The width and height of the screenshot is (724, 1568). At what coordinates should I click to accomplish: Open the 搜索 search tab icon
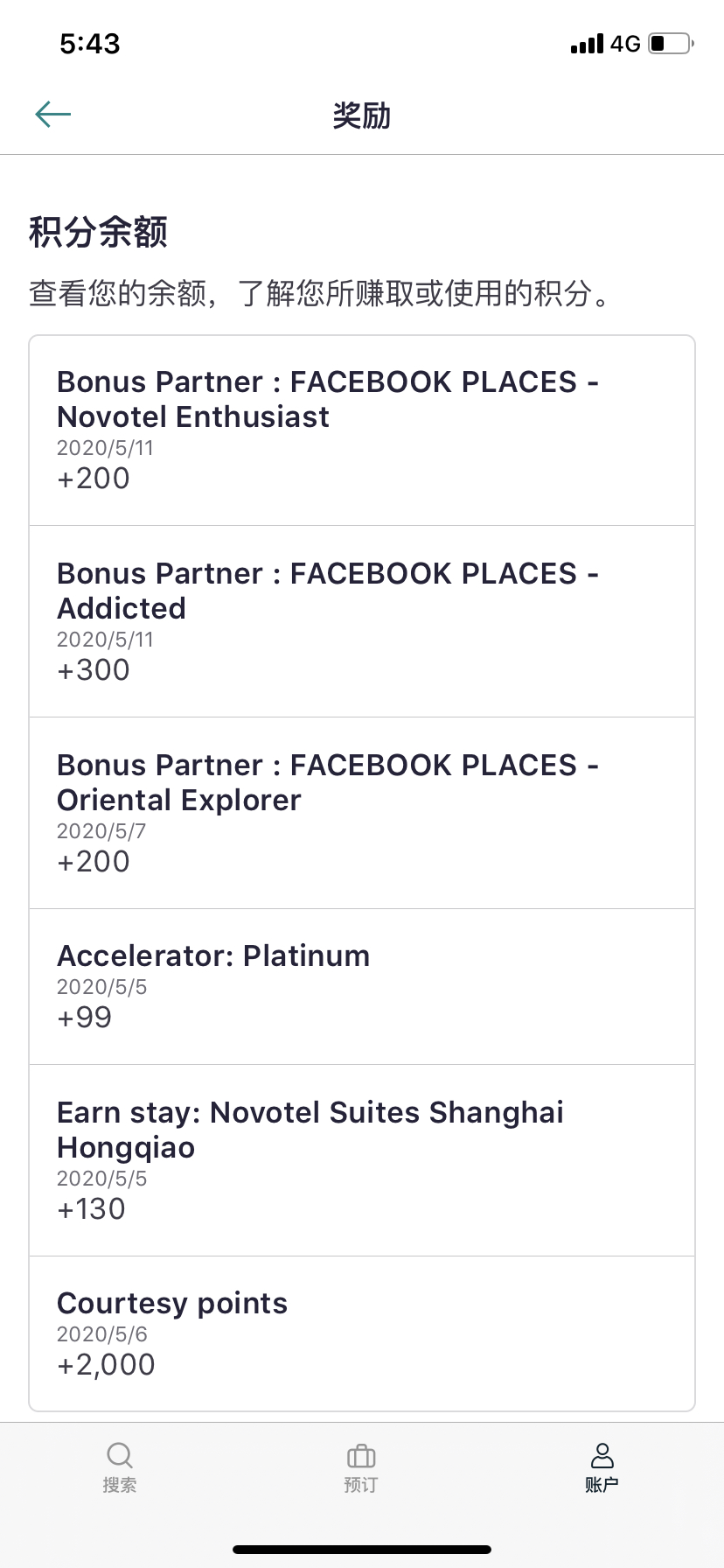coord(119,1455)
